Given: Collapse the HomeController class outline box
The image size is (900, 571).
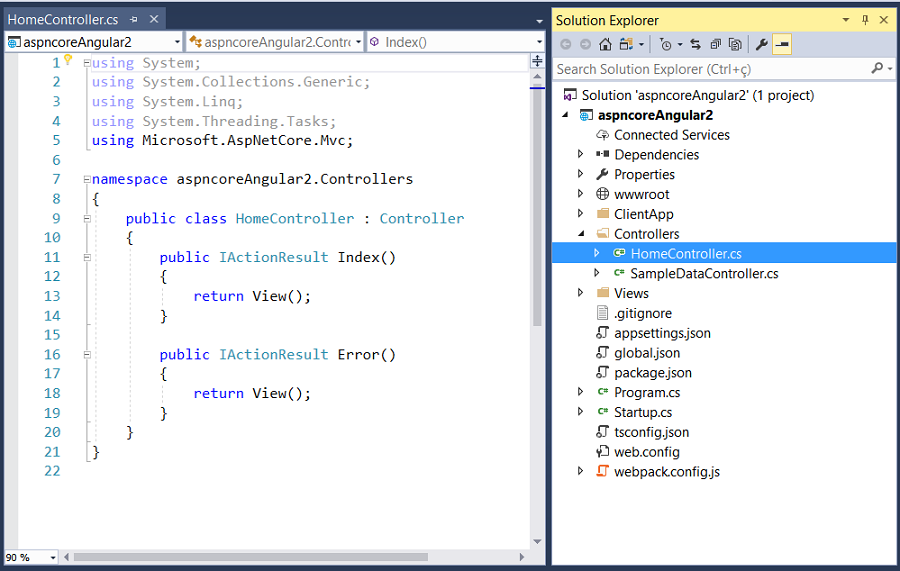Looking at the screenshot, I should click(x=87, y=219).
